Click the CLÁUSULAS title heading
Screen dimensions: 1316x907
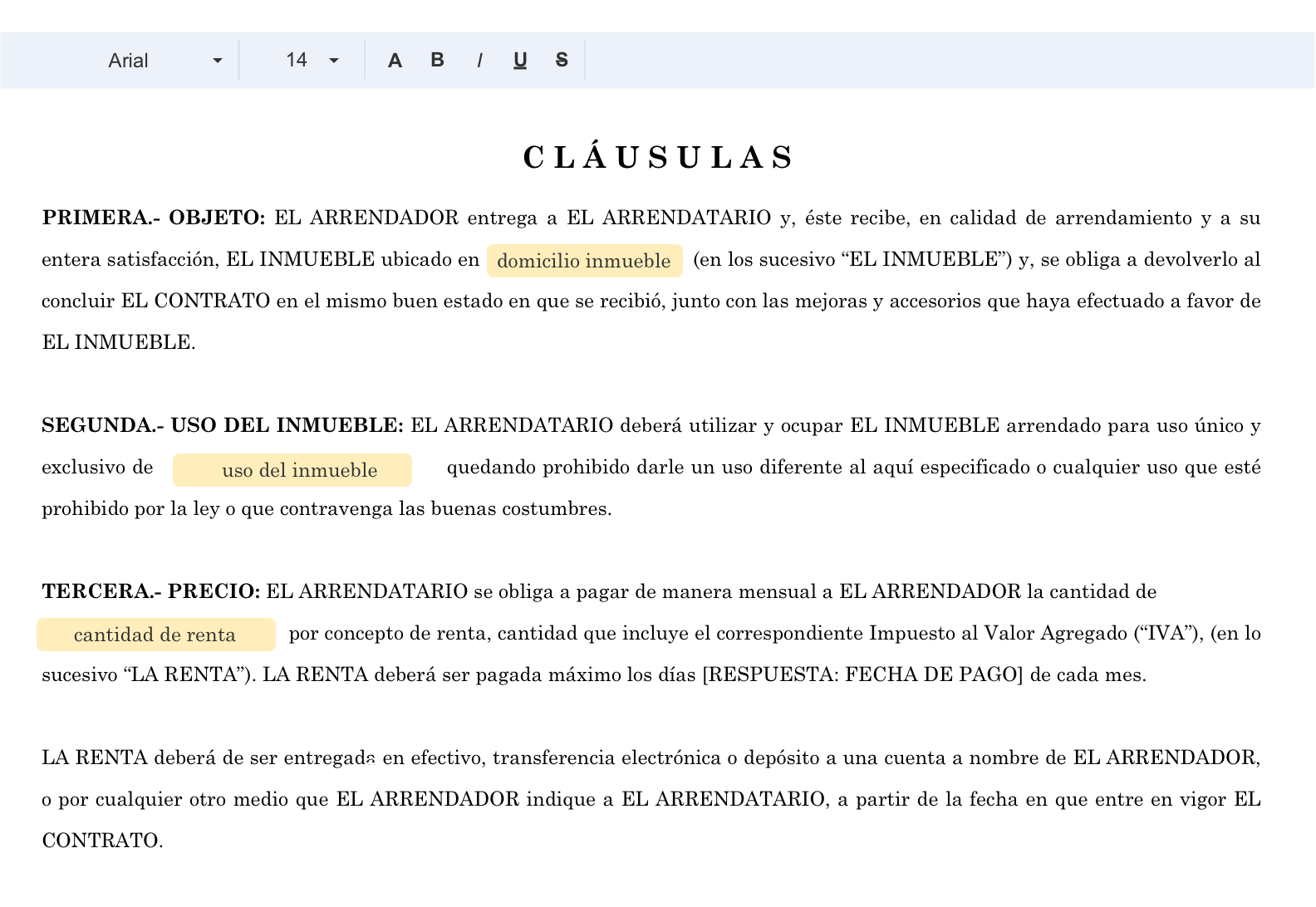[659, 157]
